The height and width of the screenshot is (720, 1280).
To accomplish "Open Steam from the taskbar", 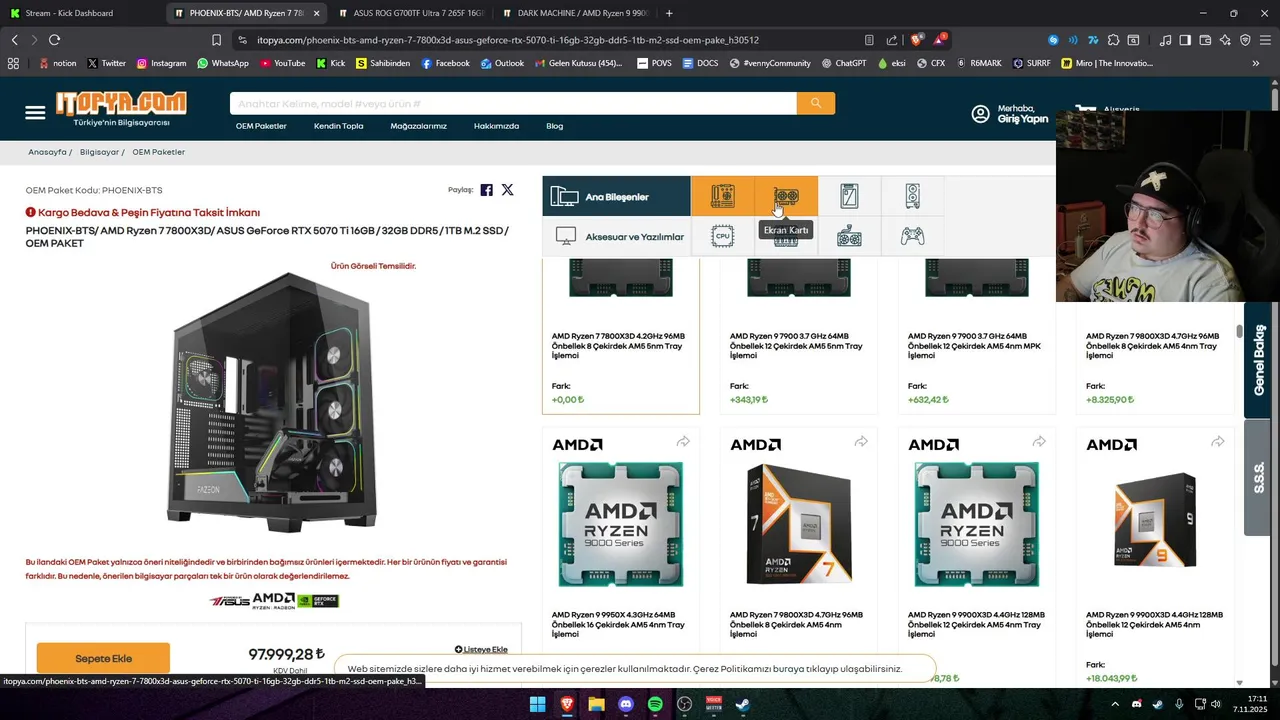I will click(743, 704).
